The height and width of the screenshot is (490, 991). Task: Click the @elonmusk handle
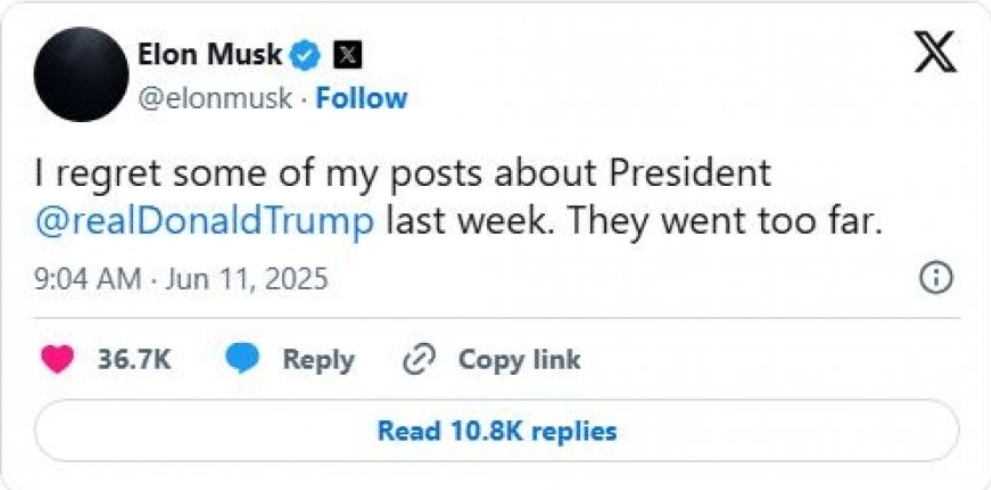coord(215,99)
